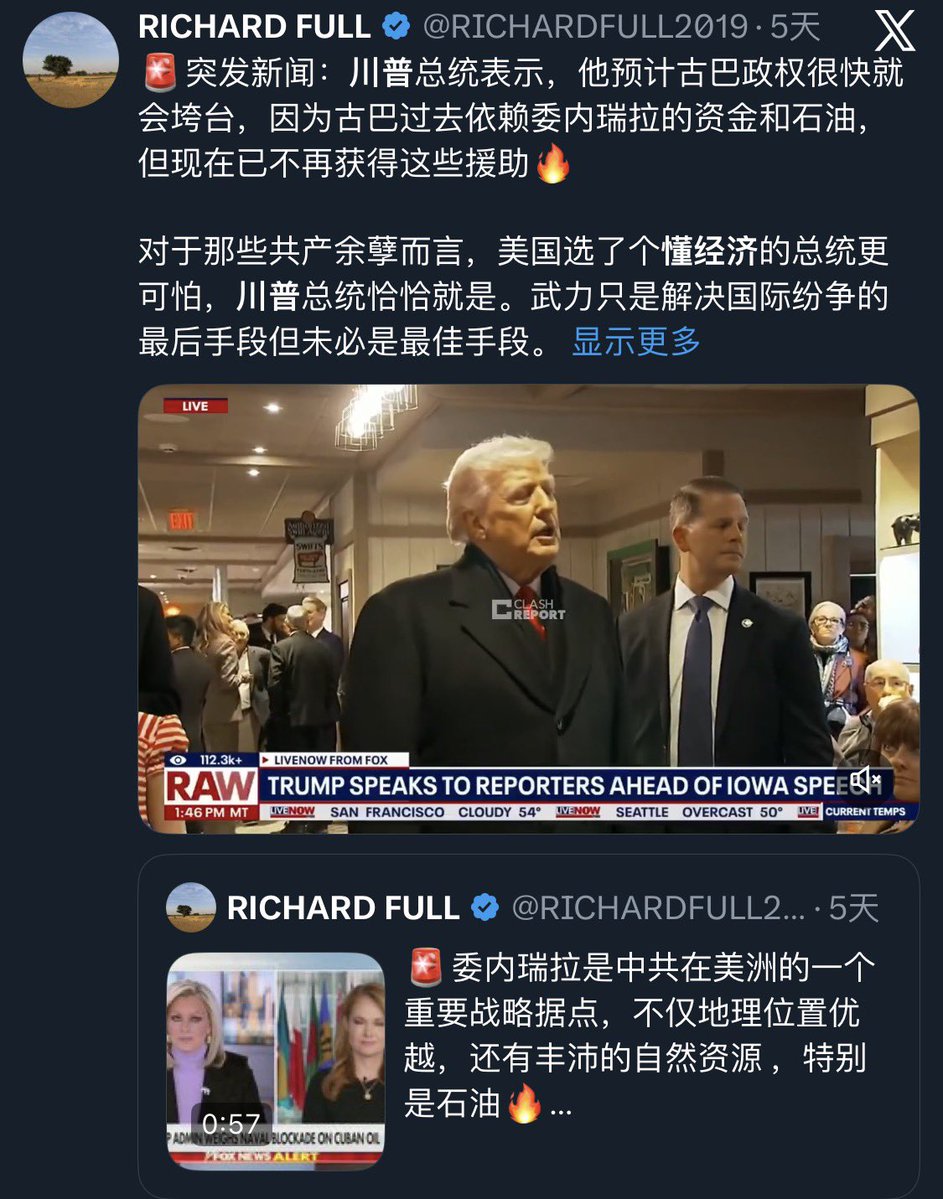
Task: Click the blue verified badge in the main post
Action: (395, 27)
